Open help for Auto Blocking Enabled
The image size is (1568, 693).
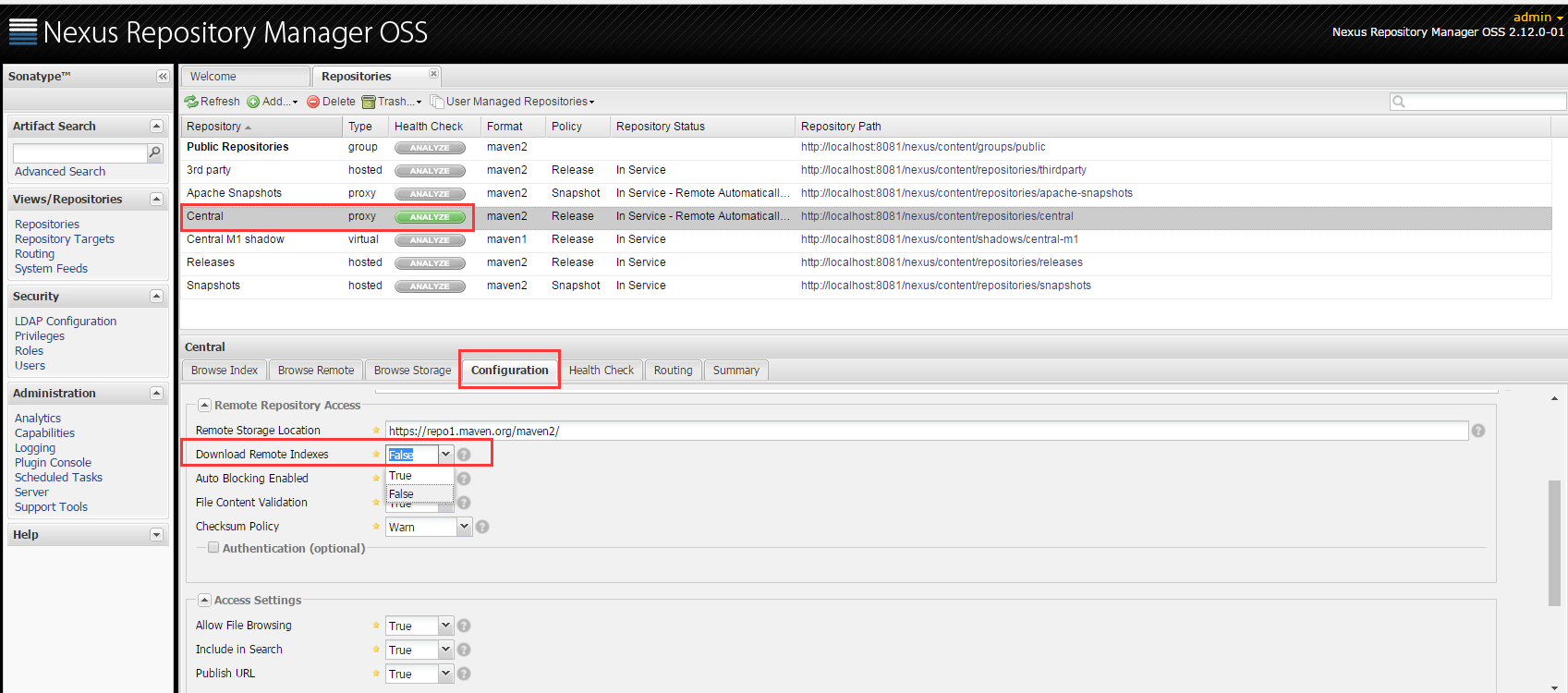coord(464,479)
